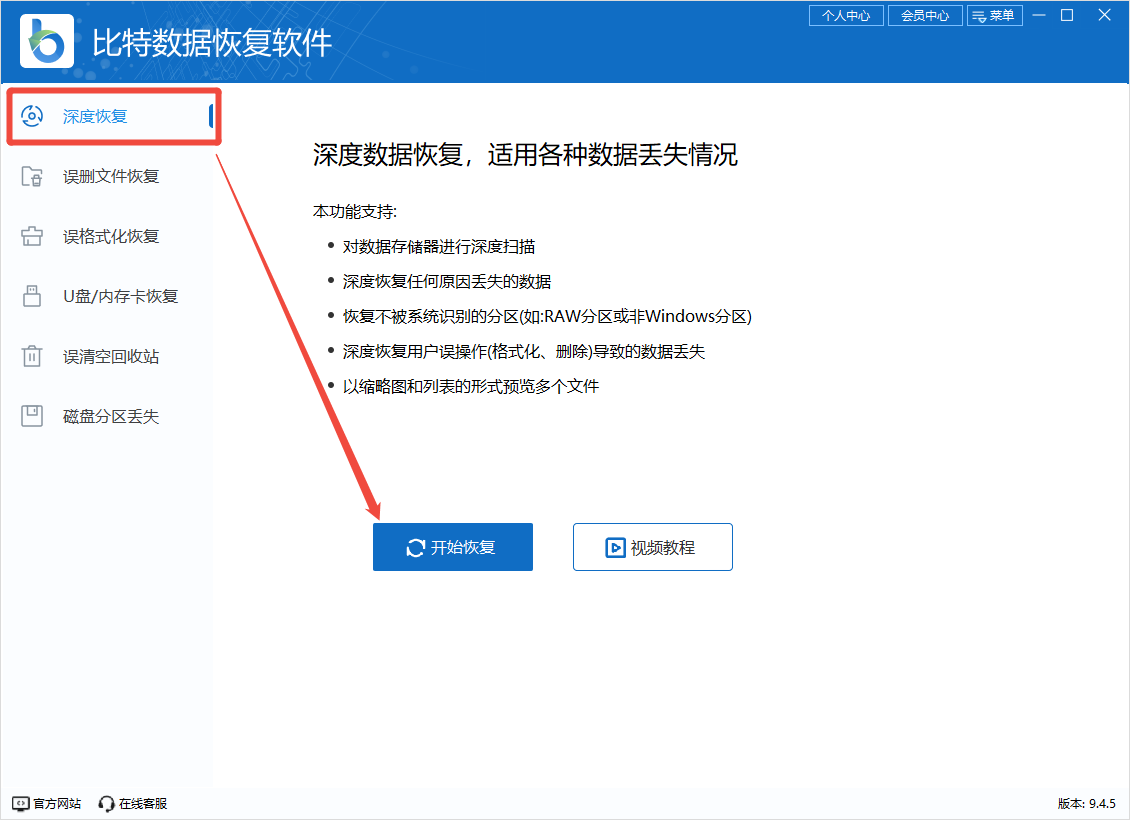Open 会员中心 from the title bar
1130x820 pixels.
point(925,15)
